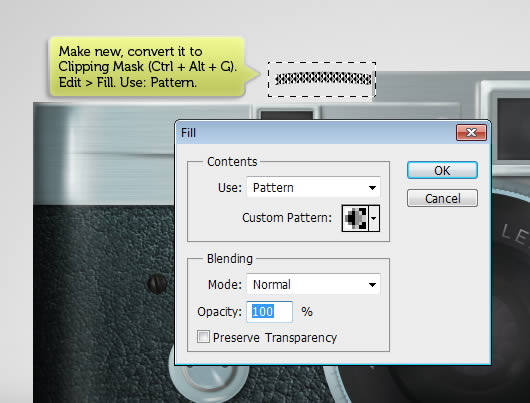Open the Use: Pattern dropdown
The height and width of the screenshot is (403, 530).
(x=313, y=187)
